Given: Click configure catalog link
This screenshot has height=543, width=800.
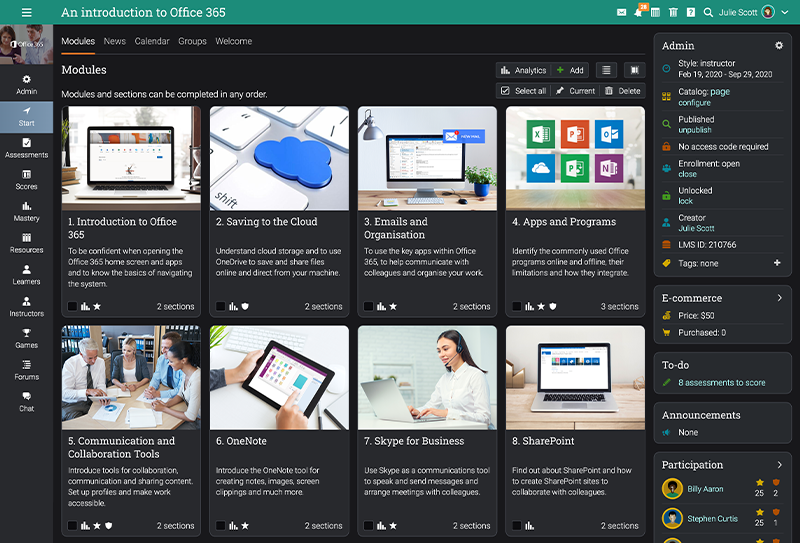Looking at the screenshot, I should click(694, 103).
